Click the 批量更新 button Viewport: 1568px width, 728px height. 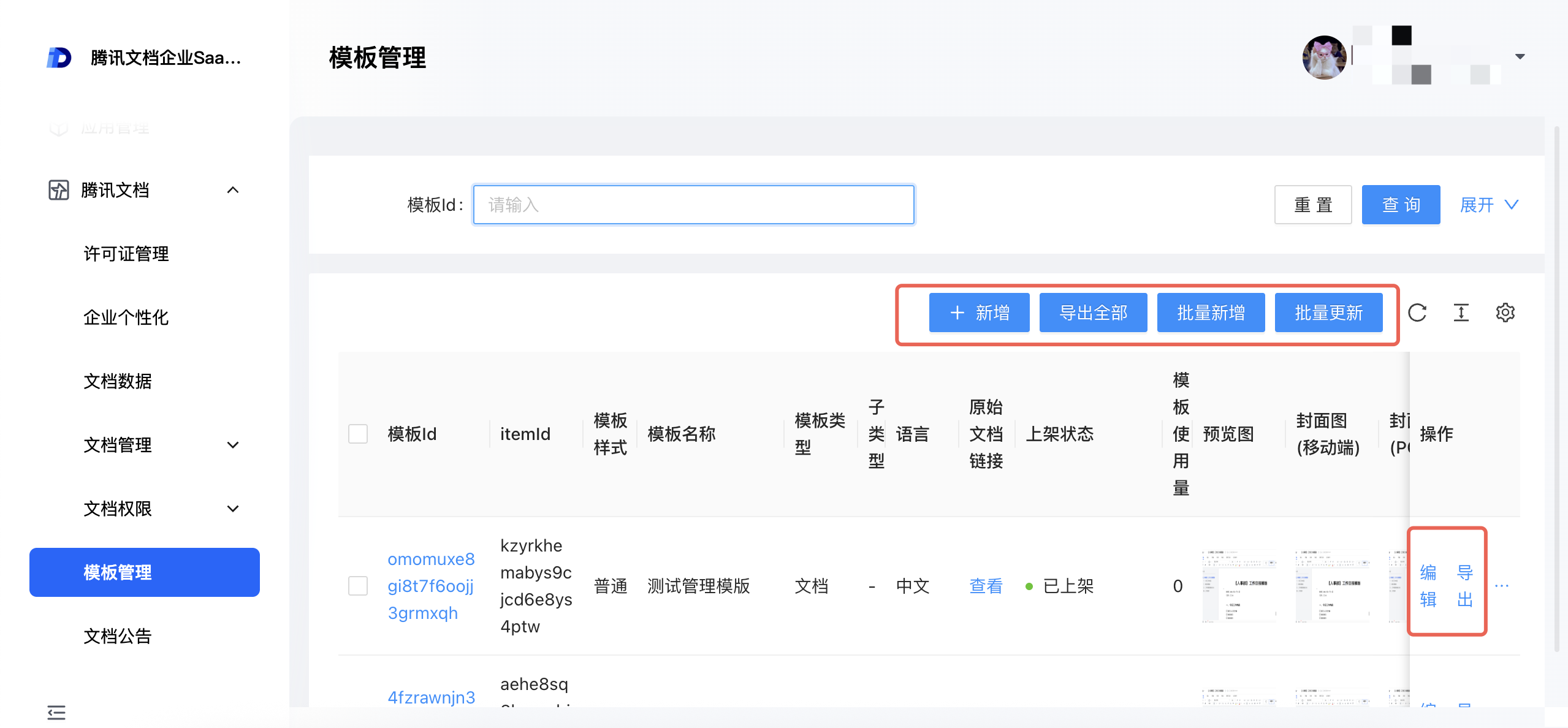coord(1328,313)
